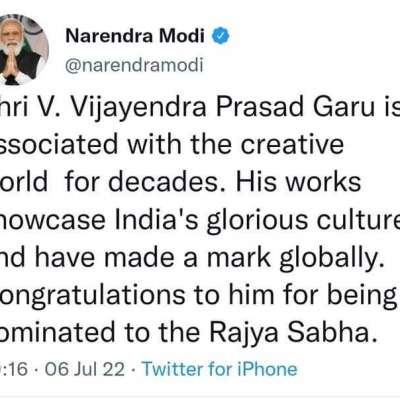Click the phrase for decades. His works
Screen dimensions: 400x400
pyautogui.click(x=213, y=182)
